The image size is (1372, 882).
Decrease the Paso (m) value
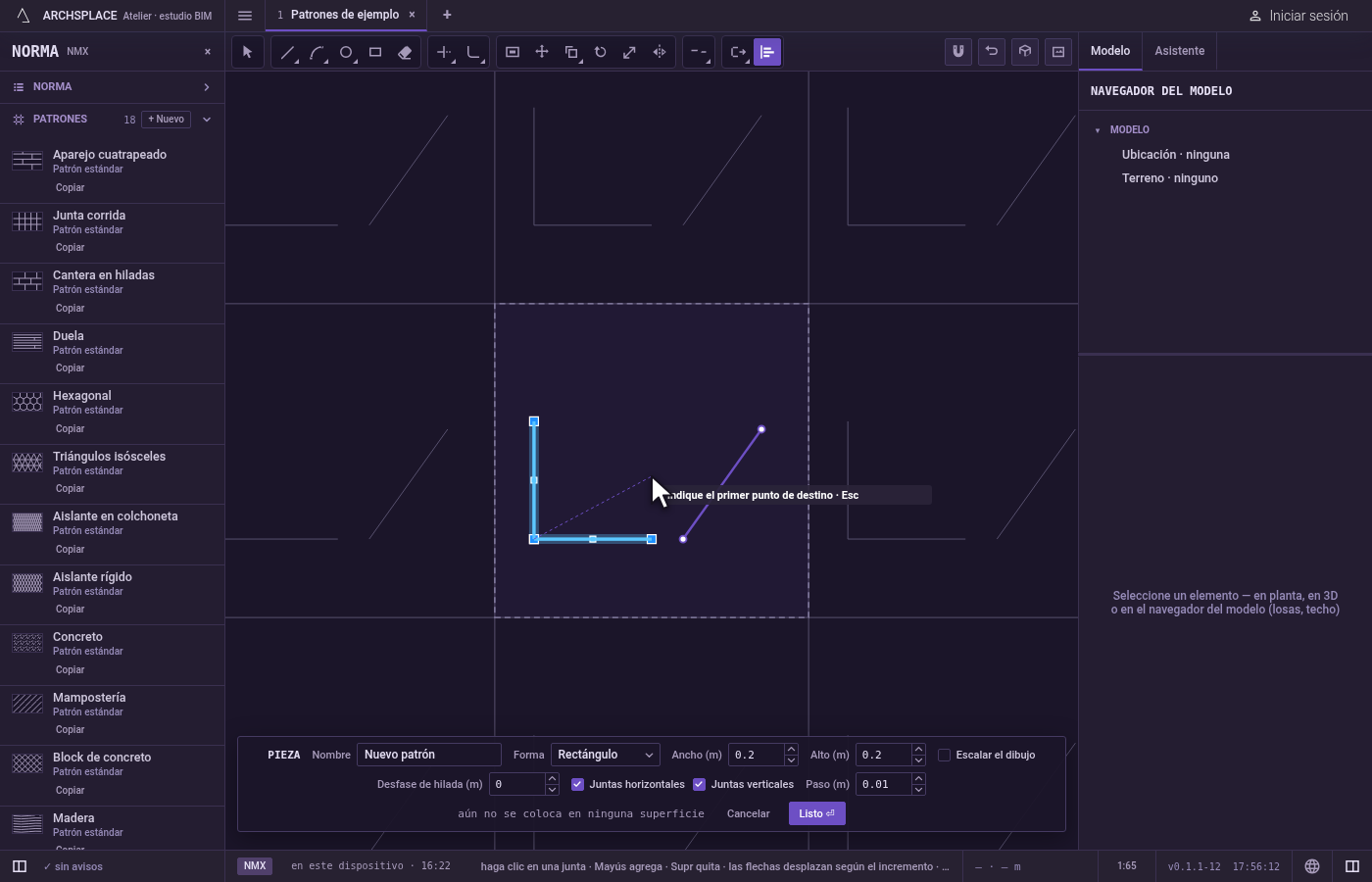pos(918,789)
